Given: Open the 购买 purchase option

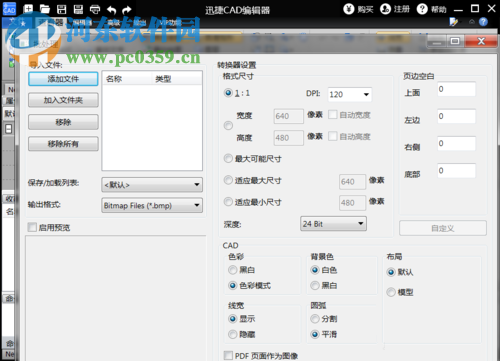Looking at the screenshot, I should pos(358,9).
